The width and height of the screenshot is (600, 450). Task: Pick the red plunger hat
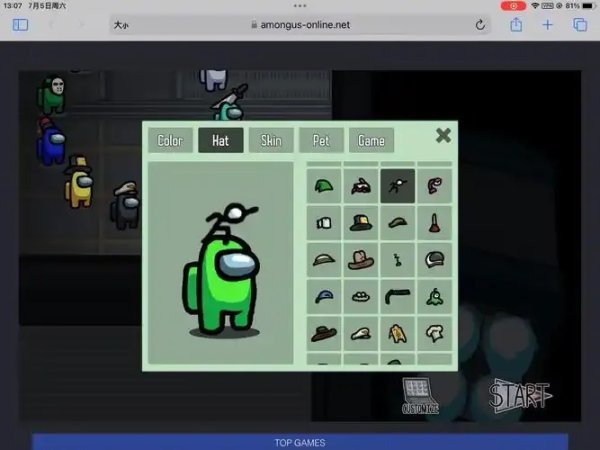[x=434, y=223]
